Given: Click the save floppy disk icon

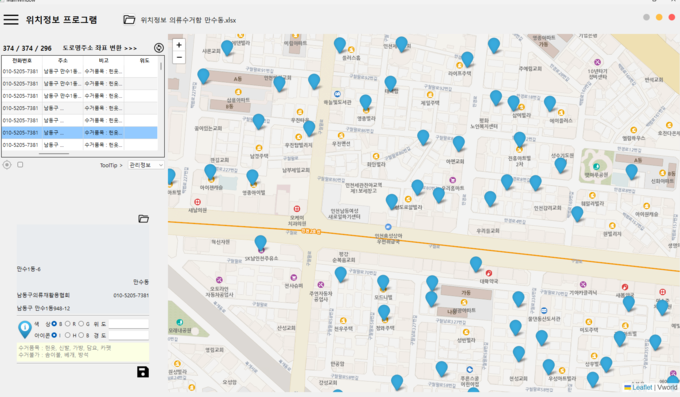Looking at the screenshot, I should tap(143, 372).
